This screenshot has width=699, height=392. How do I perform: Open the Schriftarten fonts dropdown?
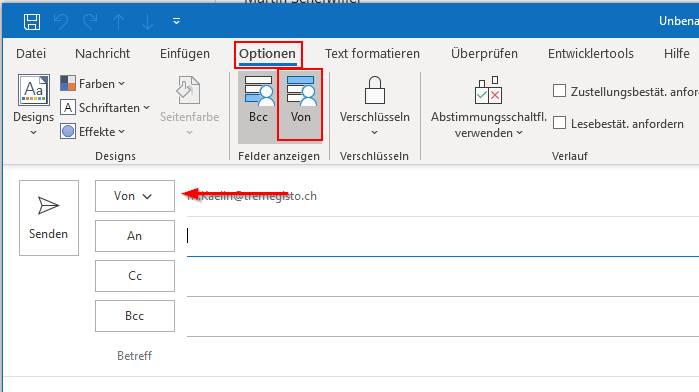(x=105, y=107)
